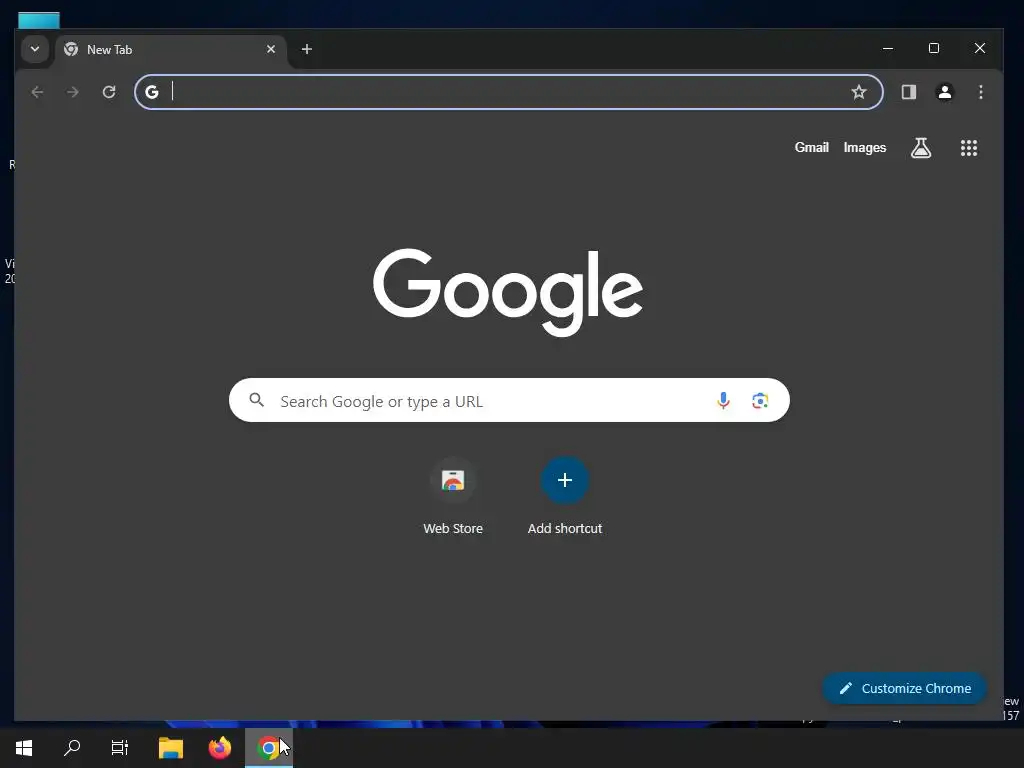Screen dimensions: 1024x768
Task: Open Search Labs flask icon
Action: (x=921, y=148)
